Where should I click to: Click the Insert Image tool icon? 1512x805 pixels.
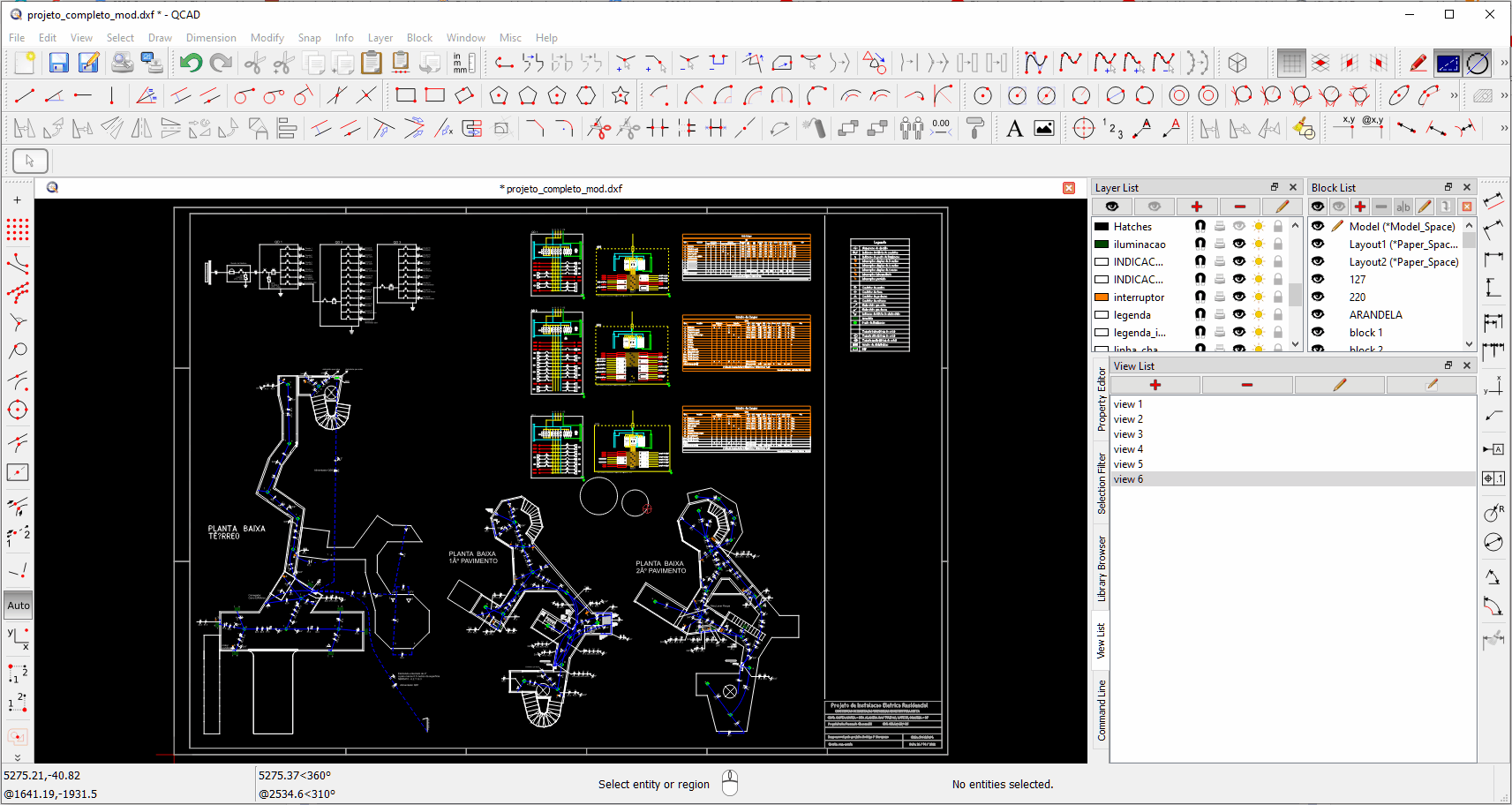click(1044, 129)
